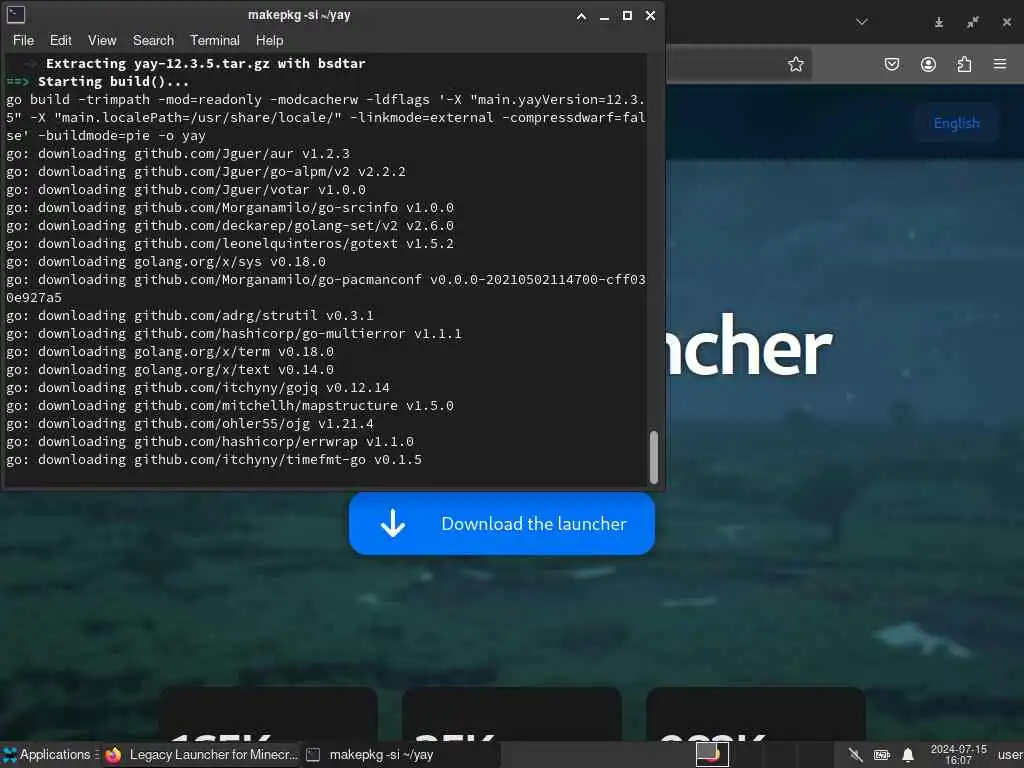Switch to makepkg terminal taskbar entry
Screen dimensions: 1024x768
point(400,754)
